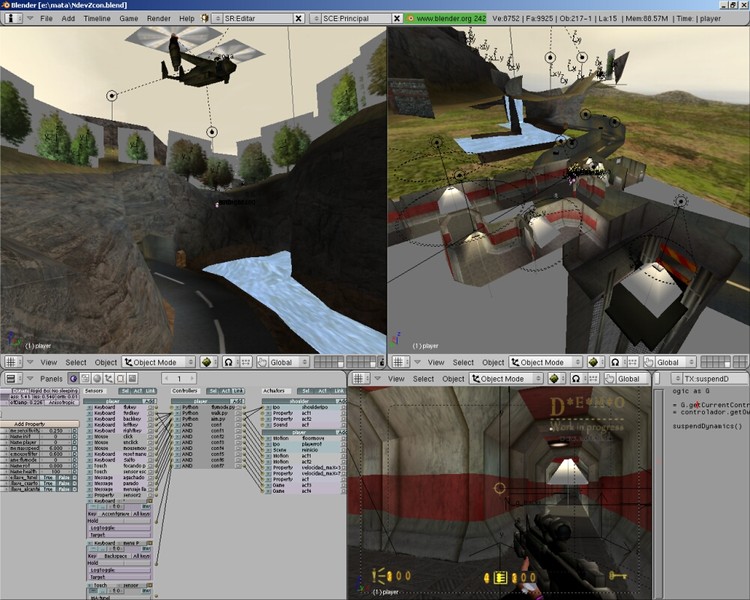The width and height of the screenshot is (750, 600).
Task: Open the Panels menu in buttons header
Action: pos(52,378)
